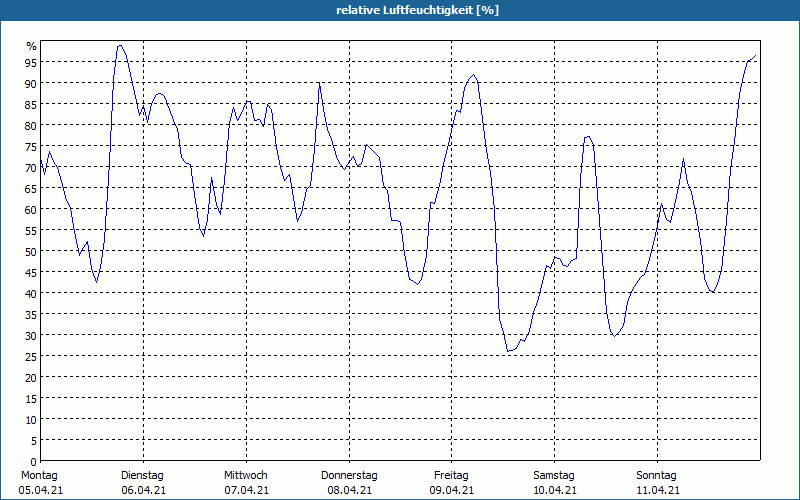This screenshot has height=500, width=800.
Task: Click the y-axis value '30'
Action: 31,335
